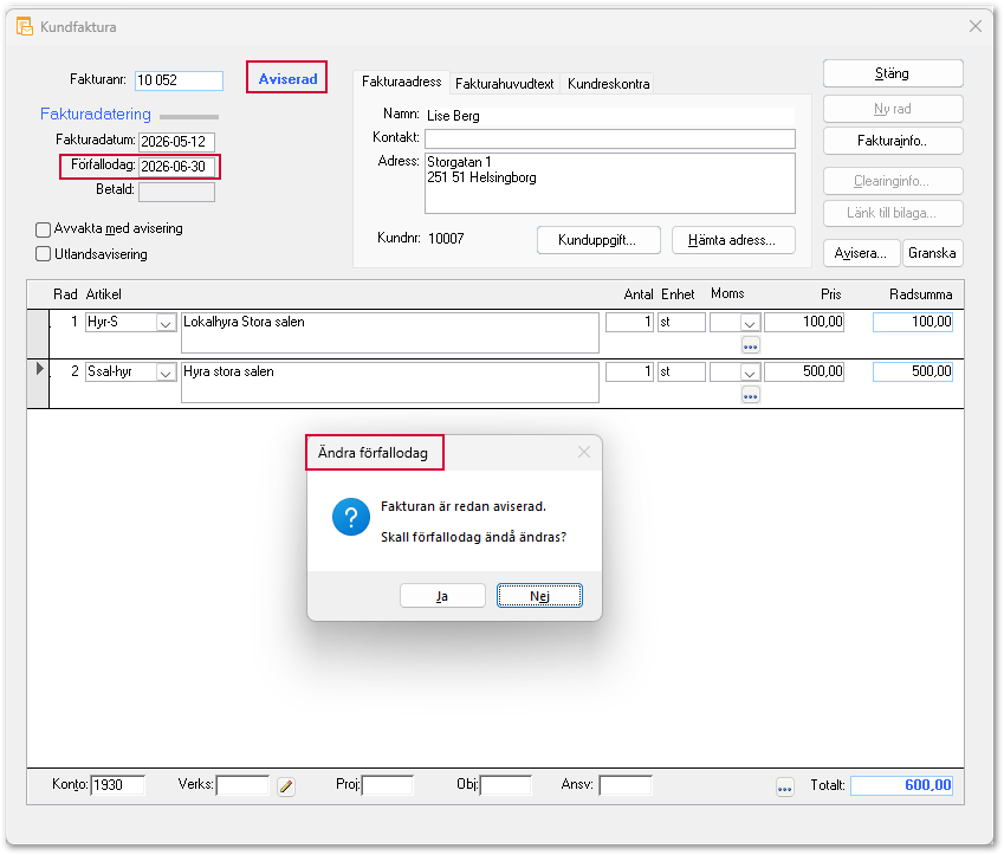Open the Moms dropdown on row 2

click(x=750, y=373)
